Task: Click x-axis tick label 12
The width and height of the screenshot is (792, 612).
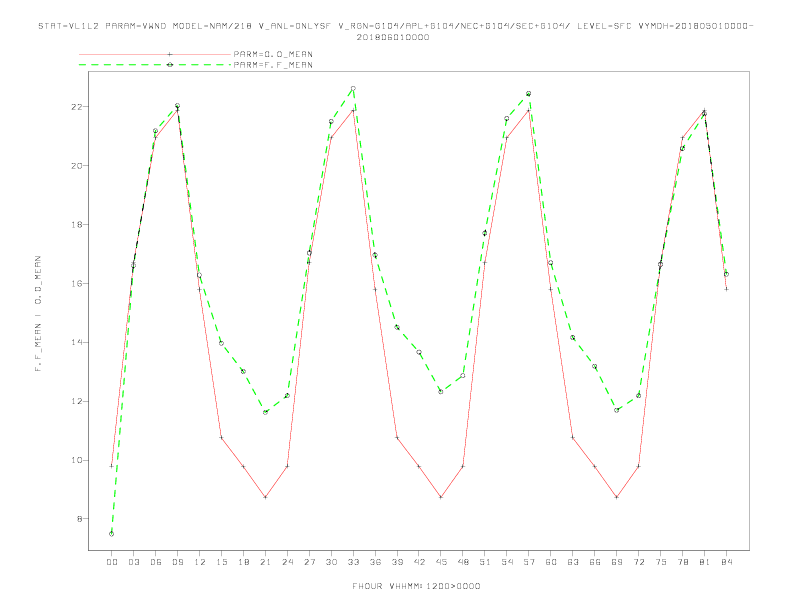Action: 200,562
